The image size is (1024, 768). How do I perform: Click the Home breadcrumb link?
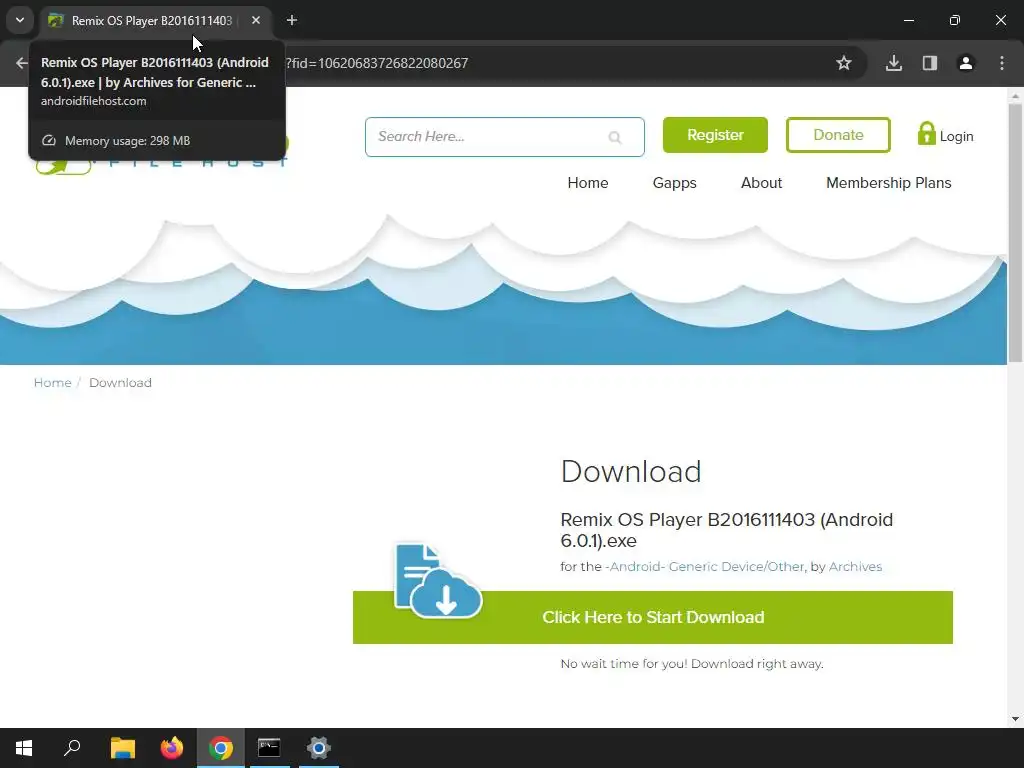(52, 383)
